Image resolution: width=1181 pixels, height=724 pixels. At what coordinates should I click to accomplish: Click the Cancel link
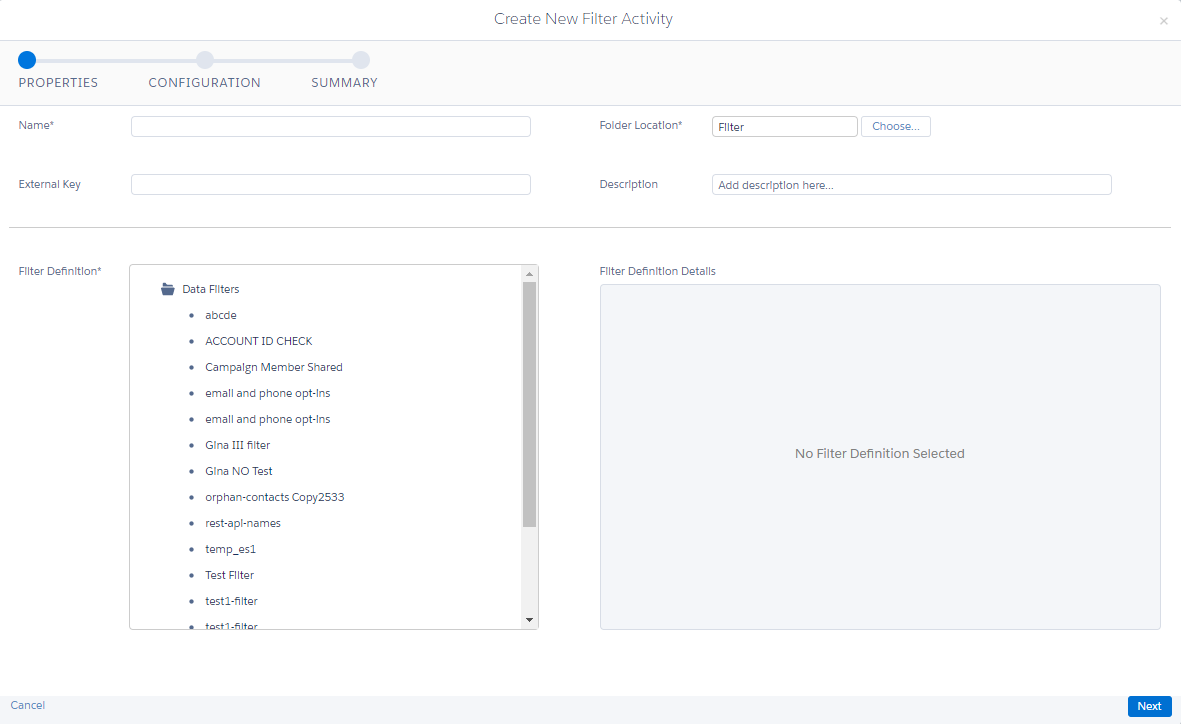(28, 705)
